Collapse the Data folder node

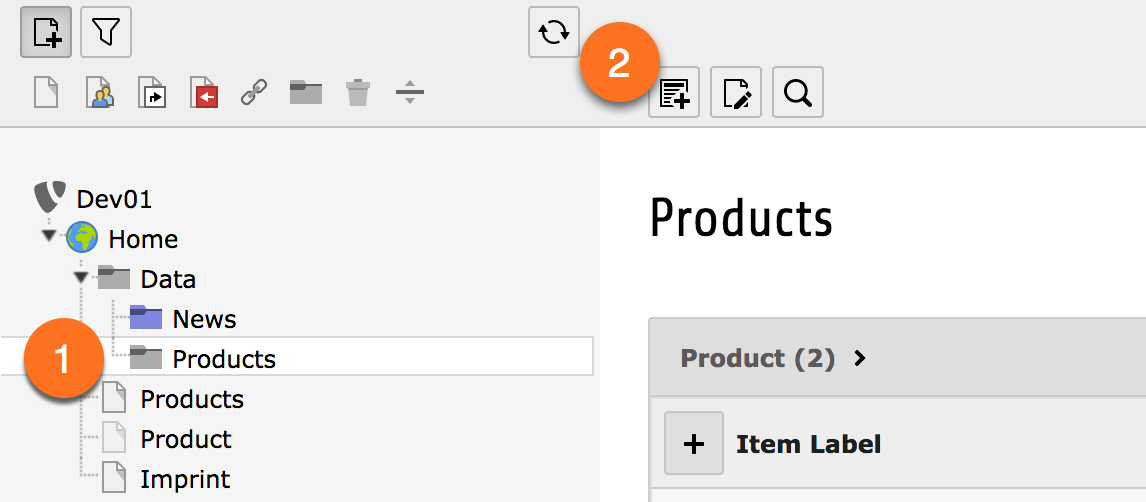coord(81,276)
